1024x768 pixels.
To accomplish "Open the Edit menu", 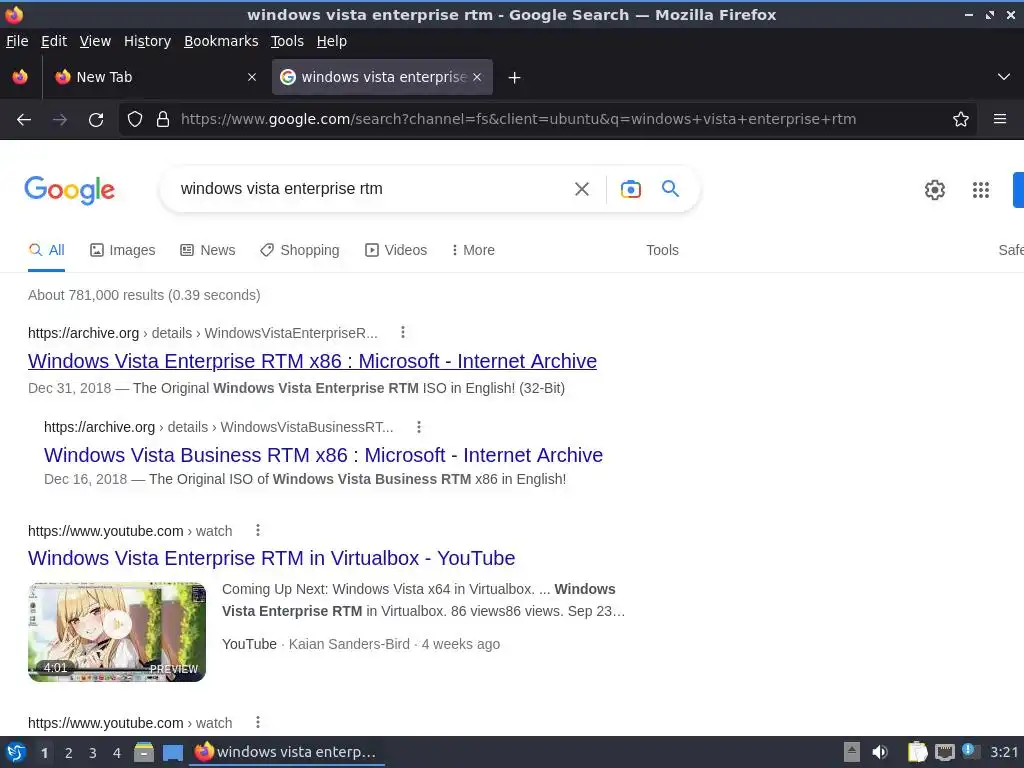I will (x=54, y=41).
